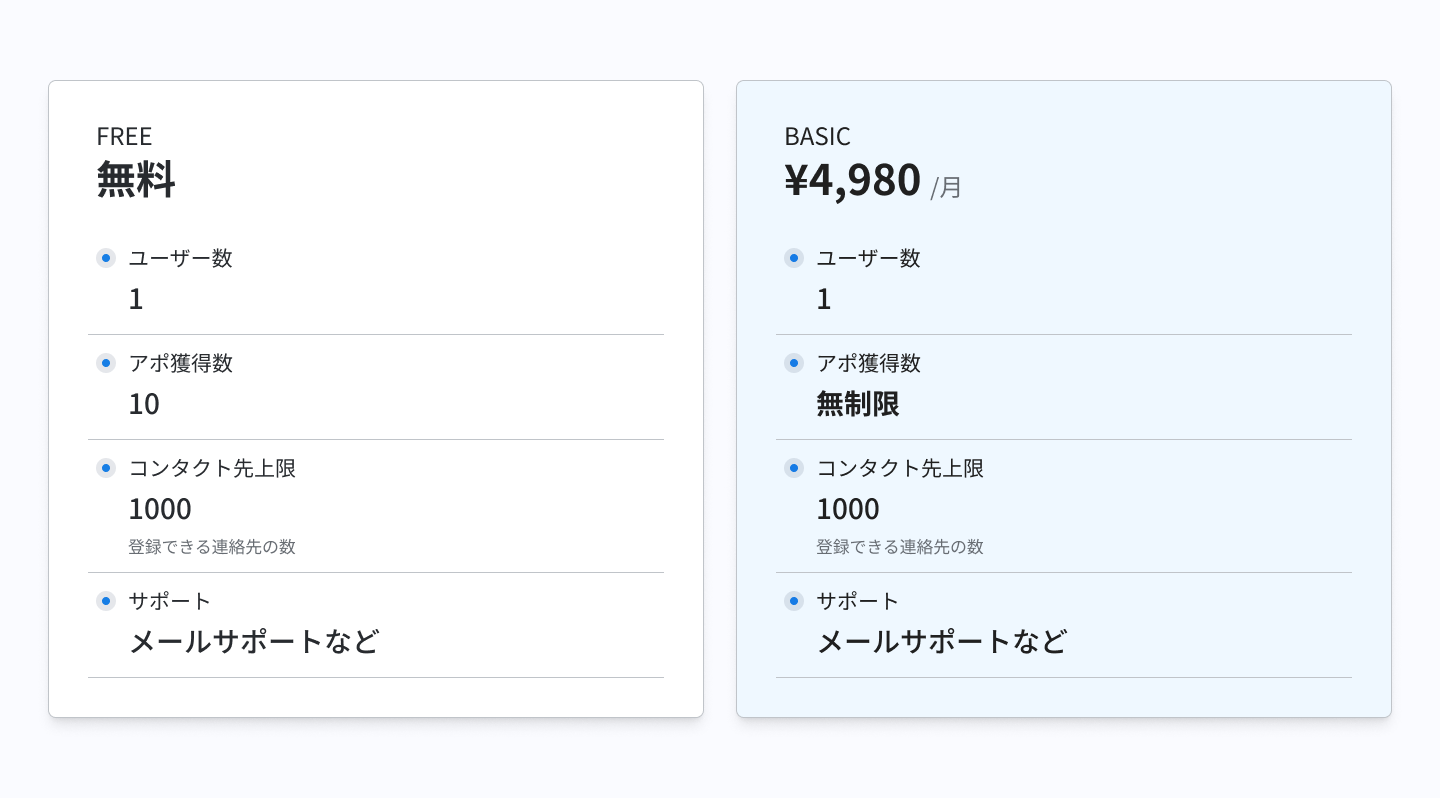Screen dimensions: 1440x798
Task: Click the bullet icon beside アポ獲得数 in FREE plan
Action: point(106,363)
